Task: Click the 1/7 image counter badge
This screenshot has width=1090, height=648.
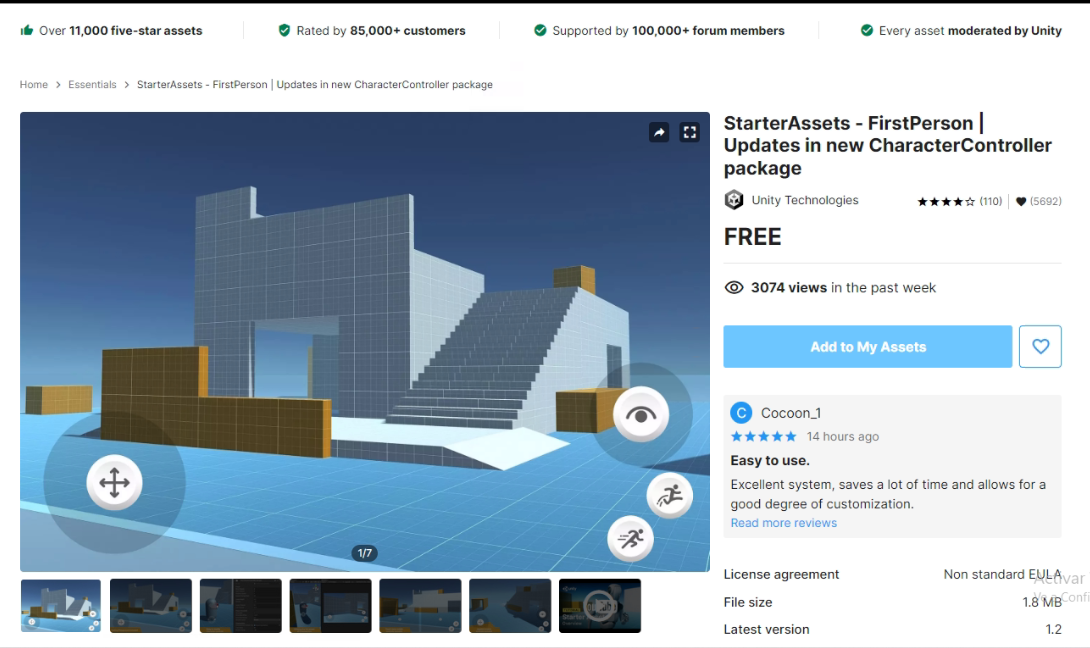Action: (365, 553)
